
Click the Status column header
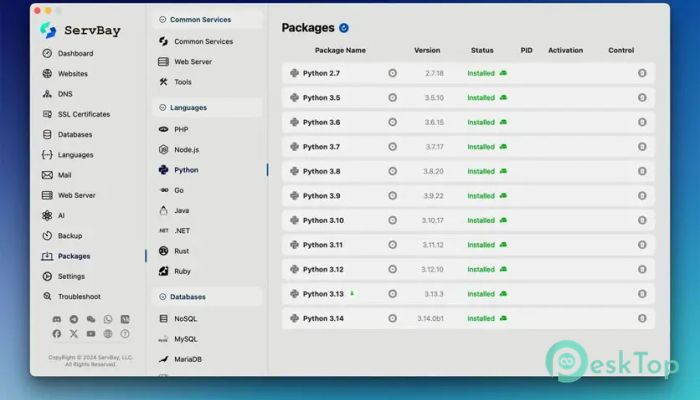pyautogui.click(x=482, y=50)
